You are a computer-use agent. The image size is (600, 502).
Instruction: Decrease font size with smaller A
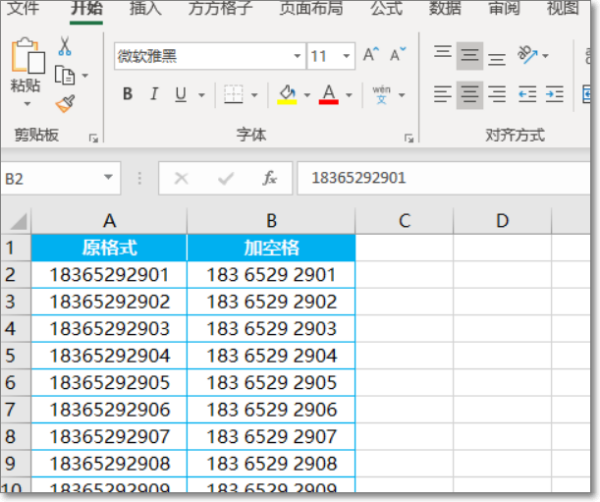coord(398,55)
